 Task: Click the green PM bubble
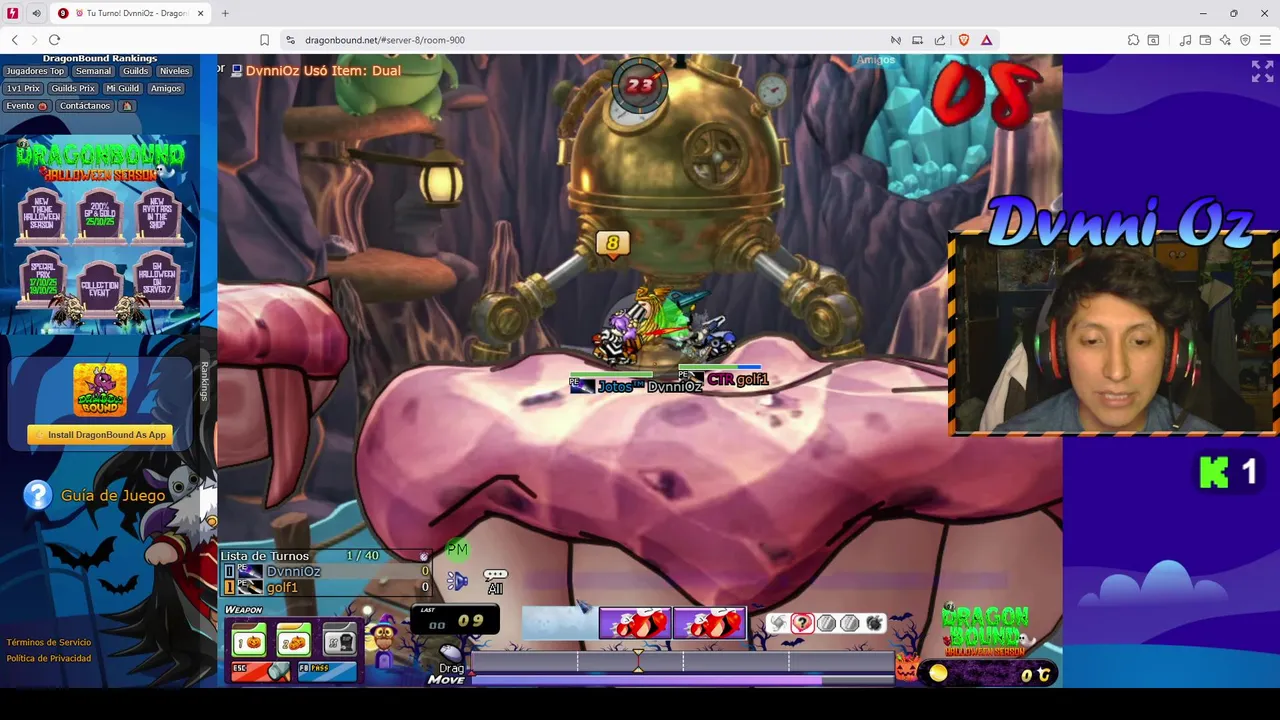click(x=457, y=549)
